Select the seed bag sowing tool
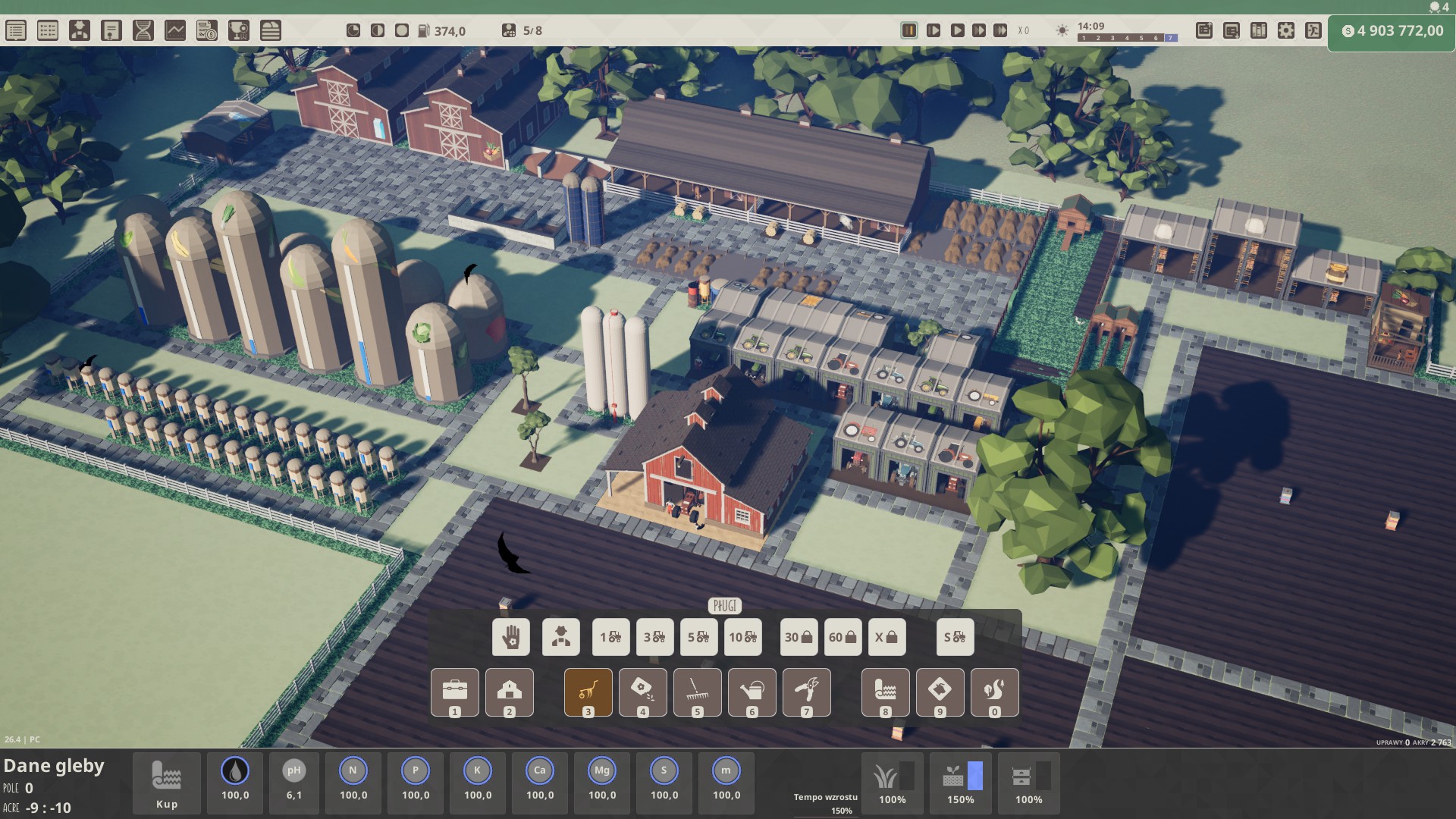 [x=642, y=691]
